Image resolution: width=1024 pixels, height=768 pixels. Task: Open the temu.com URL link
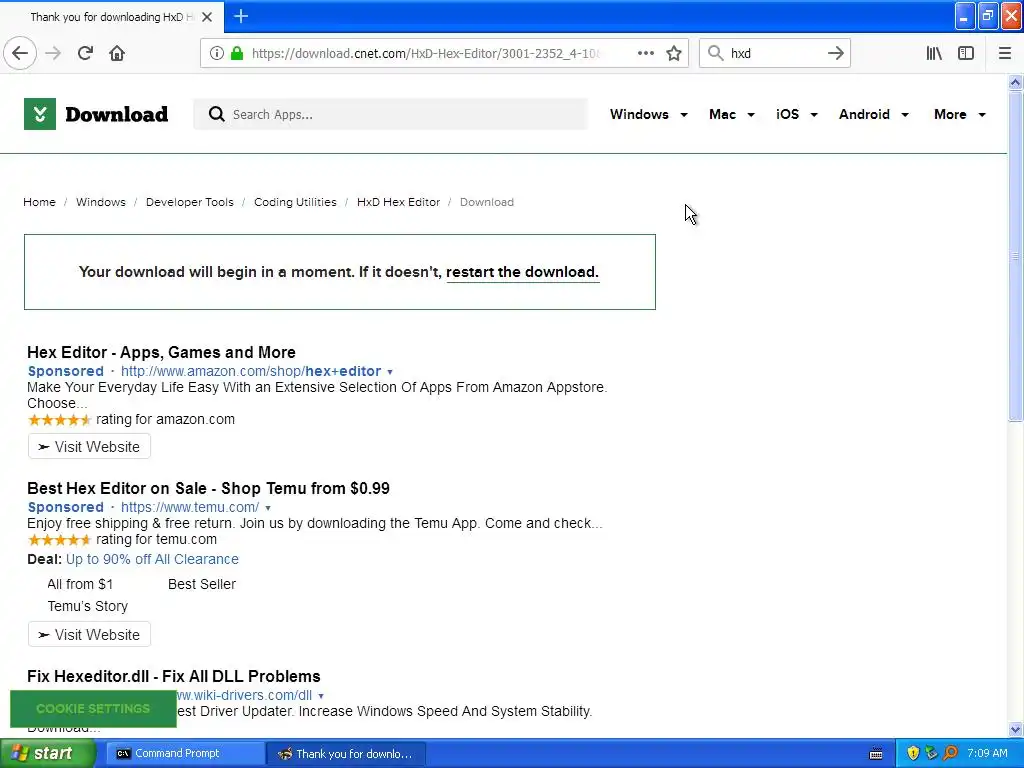[190, 507]
